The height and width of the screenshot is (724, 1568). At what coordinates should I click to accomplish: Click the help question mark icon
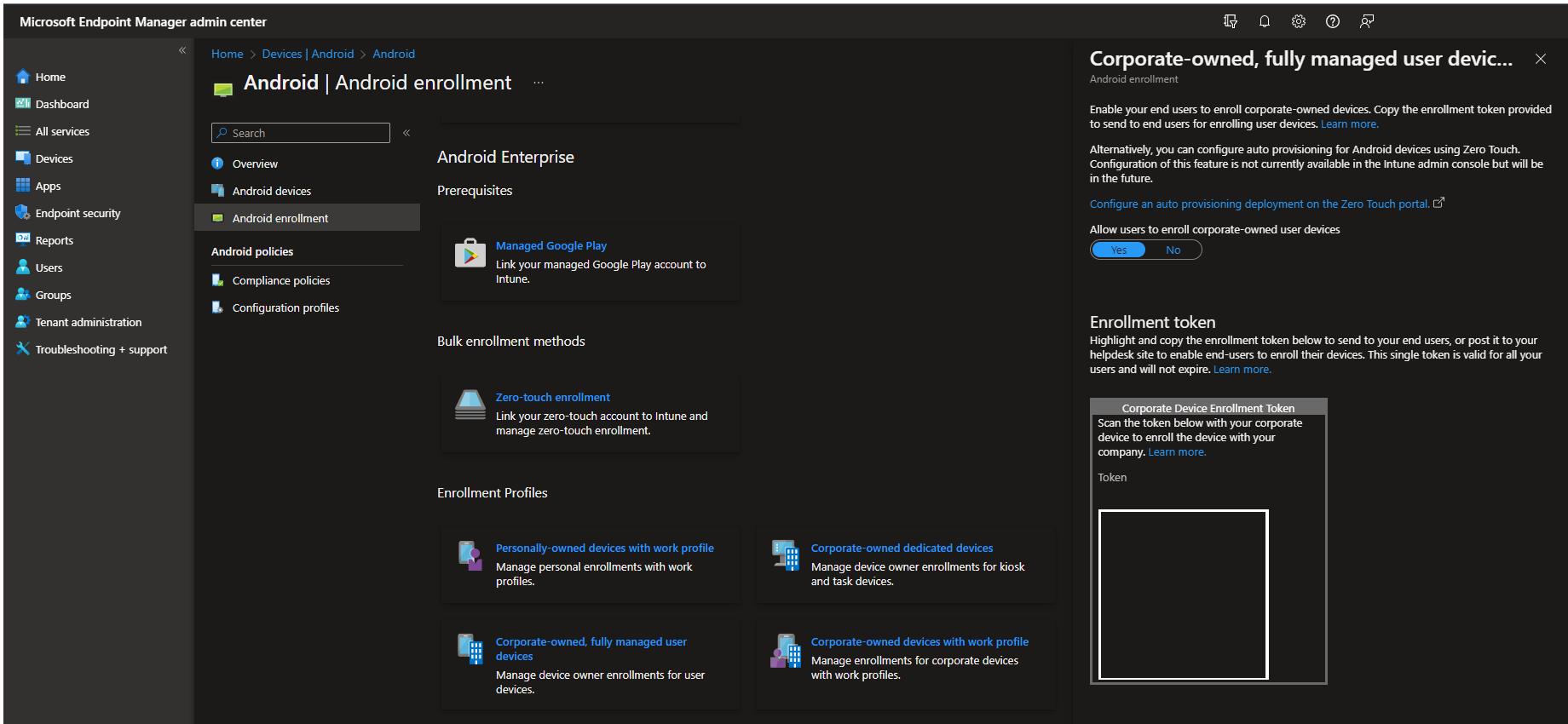(x=1333, y=22)
